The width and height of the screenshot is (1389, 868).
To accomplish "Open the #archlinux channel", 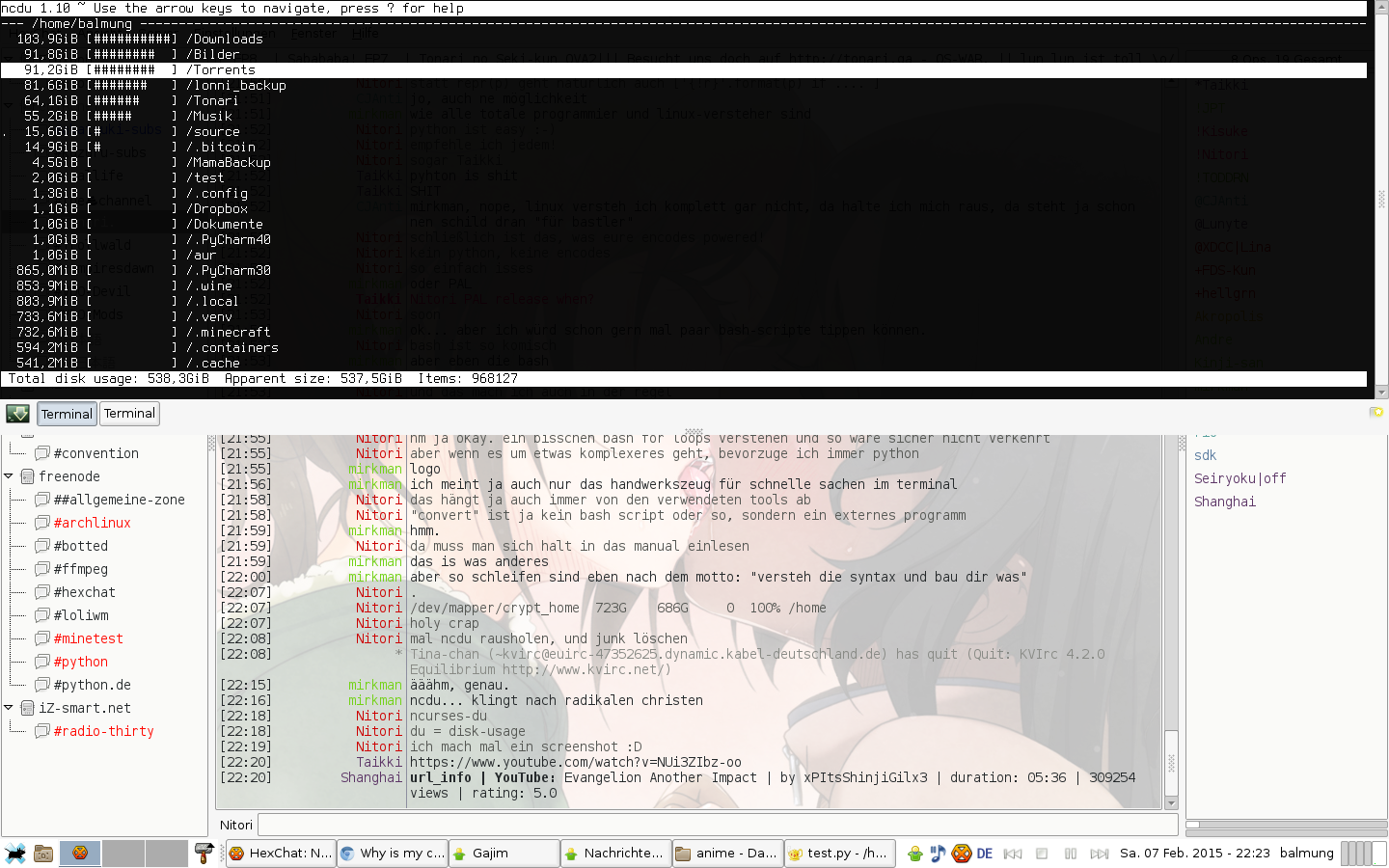I will pos(92,523).
